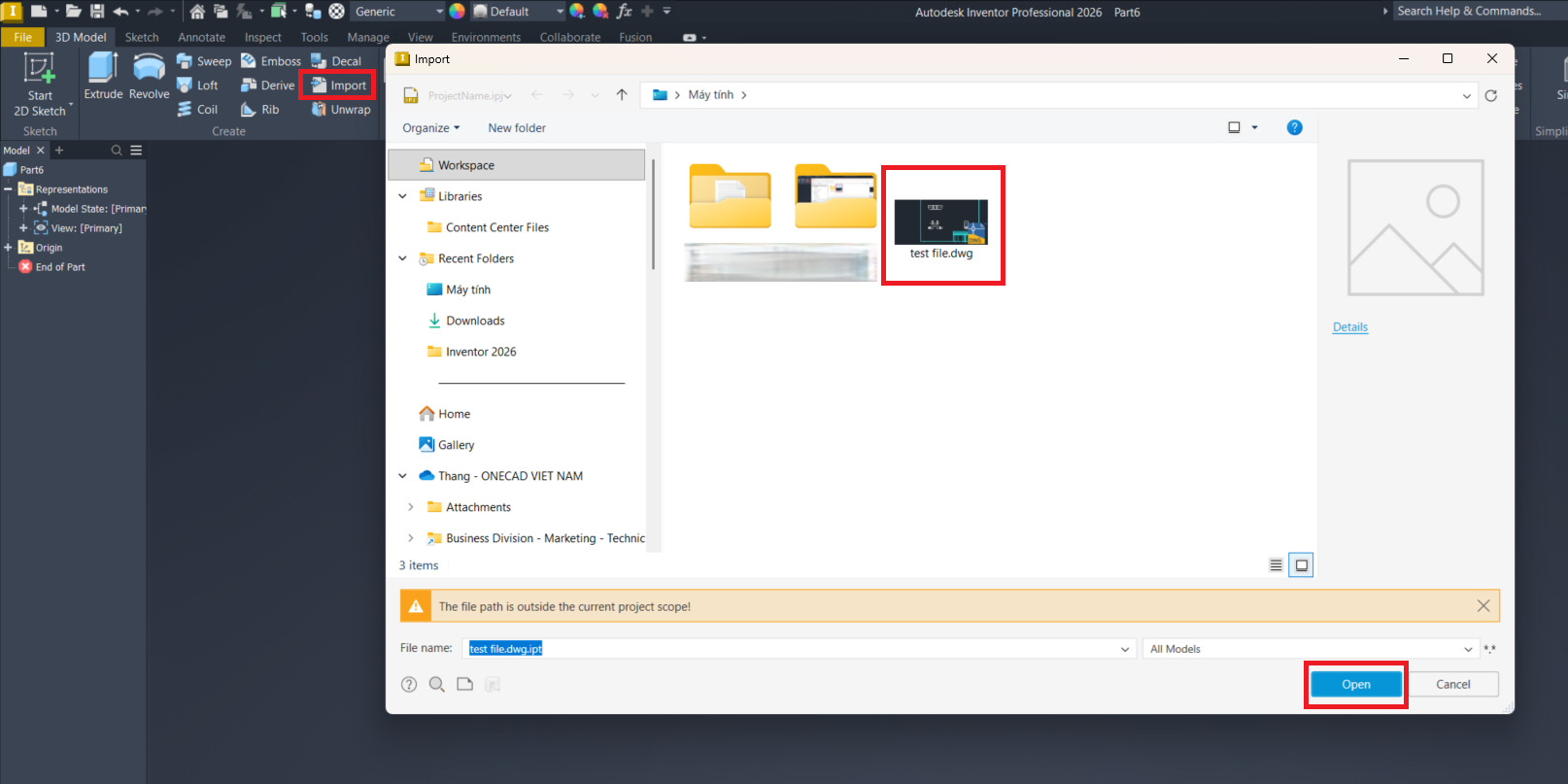Open the Organize dropdown menu
The height and width of the screenshot is (784, 1568).
click(431, 128)
